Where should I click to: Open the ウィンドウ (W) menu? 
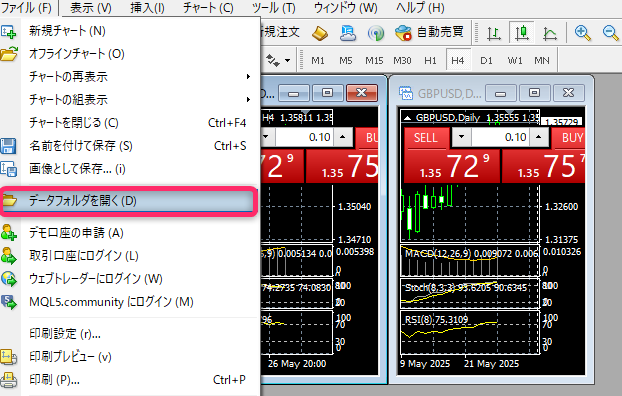[346, 8]
